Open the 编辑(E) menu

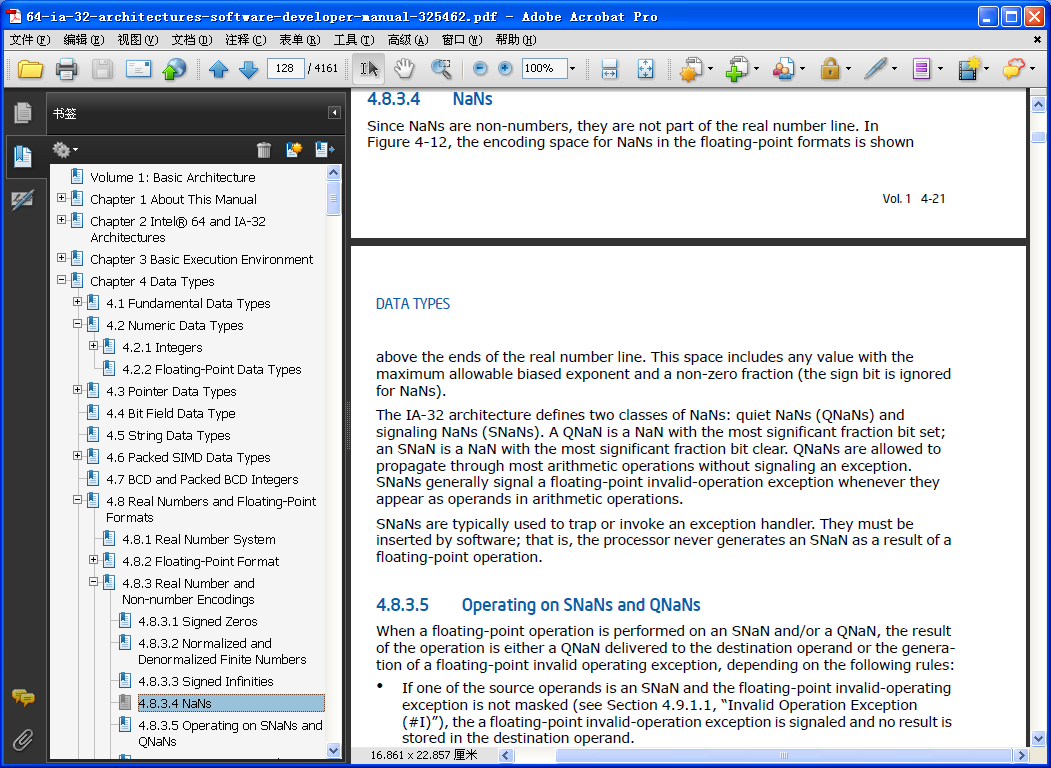pos(84,40)
